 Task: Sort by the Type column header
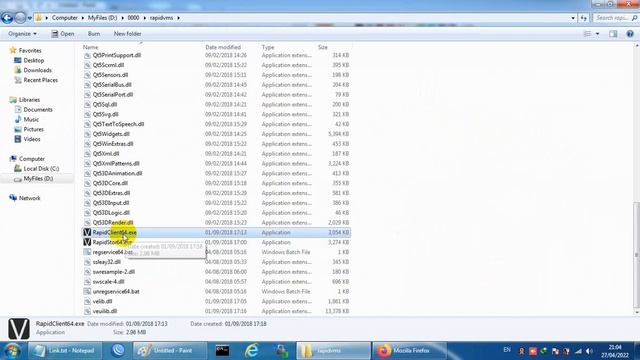[x=268, y=47]
